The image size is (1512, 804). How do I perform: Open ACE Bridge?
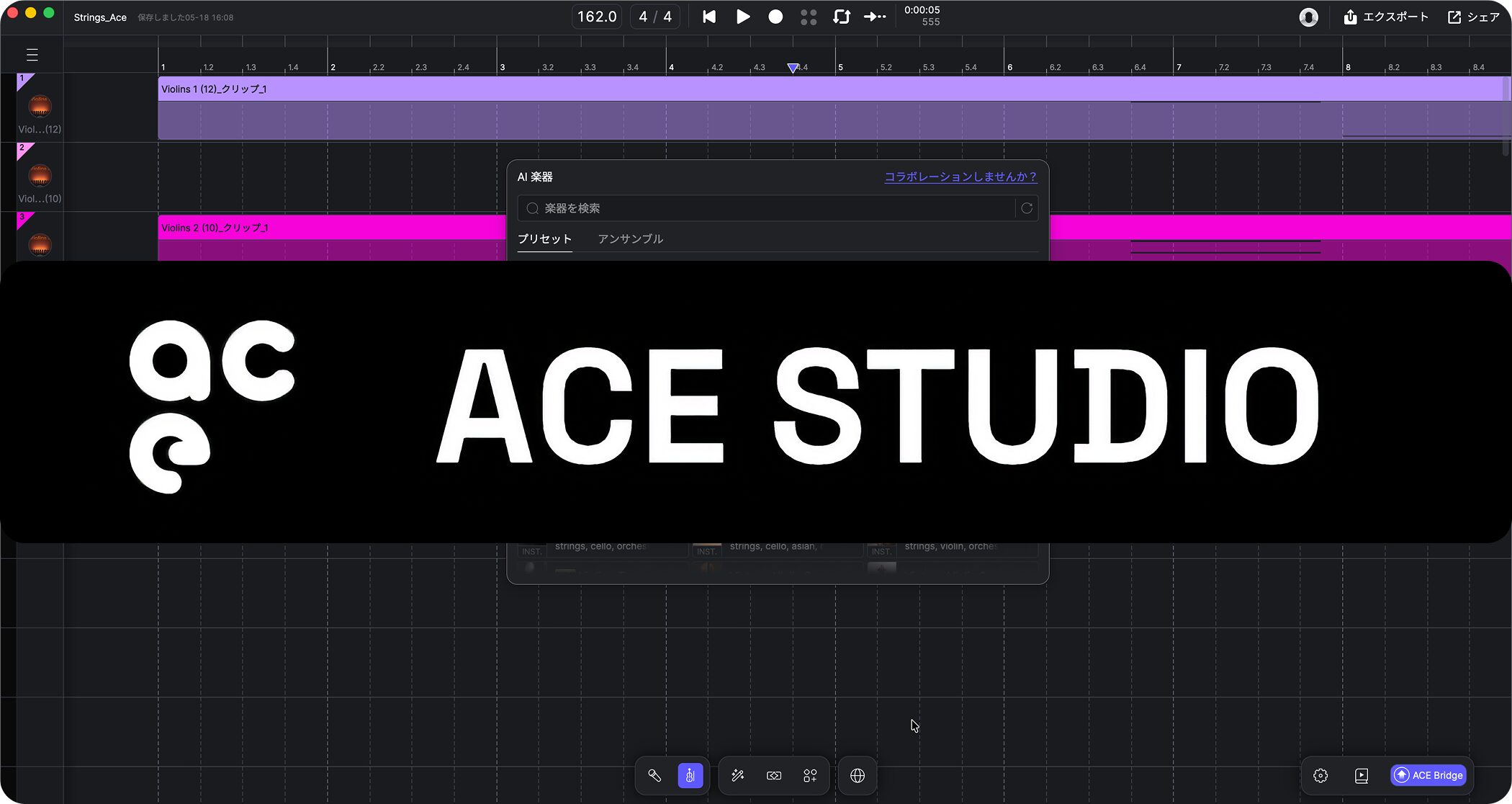click(1428, 775)
